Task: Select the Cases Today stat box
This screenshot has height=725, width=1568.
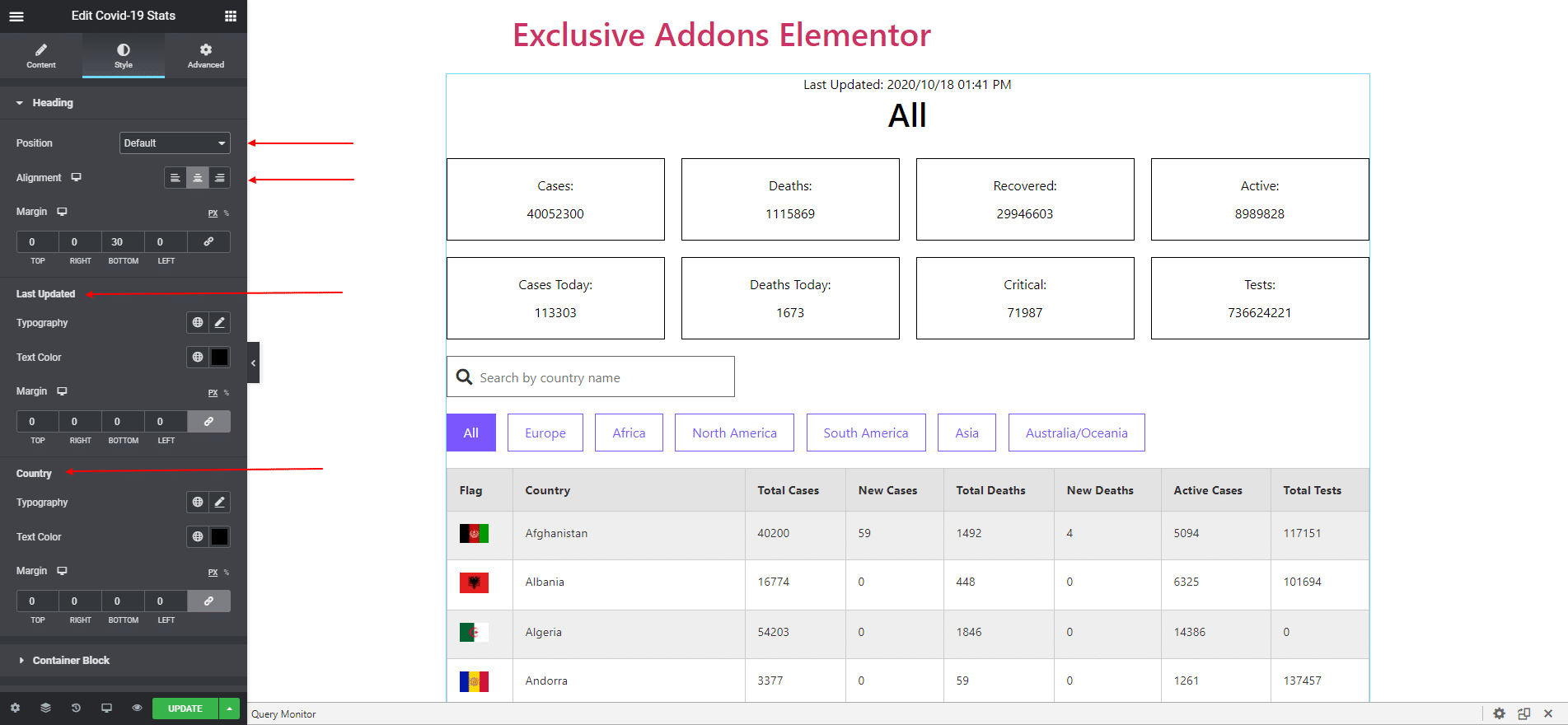Action: (x=555, y=298)
